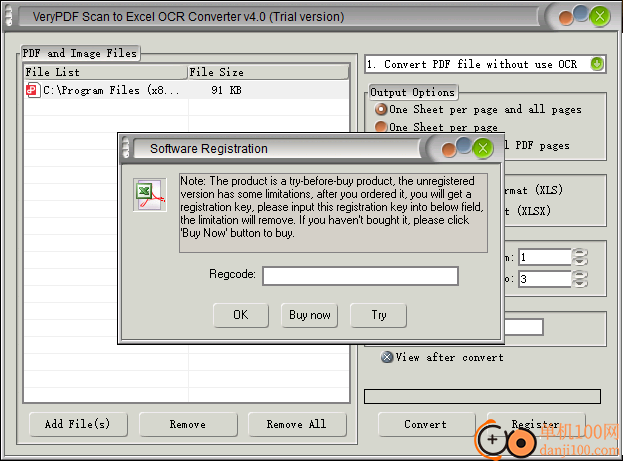Click the grip icon on Software Registration title bar
This screenshot has width=623, height=461.
pos(126,148)
